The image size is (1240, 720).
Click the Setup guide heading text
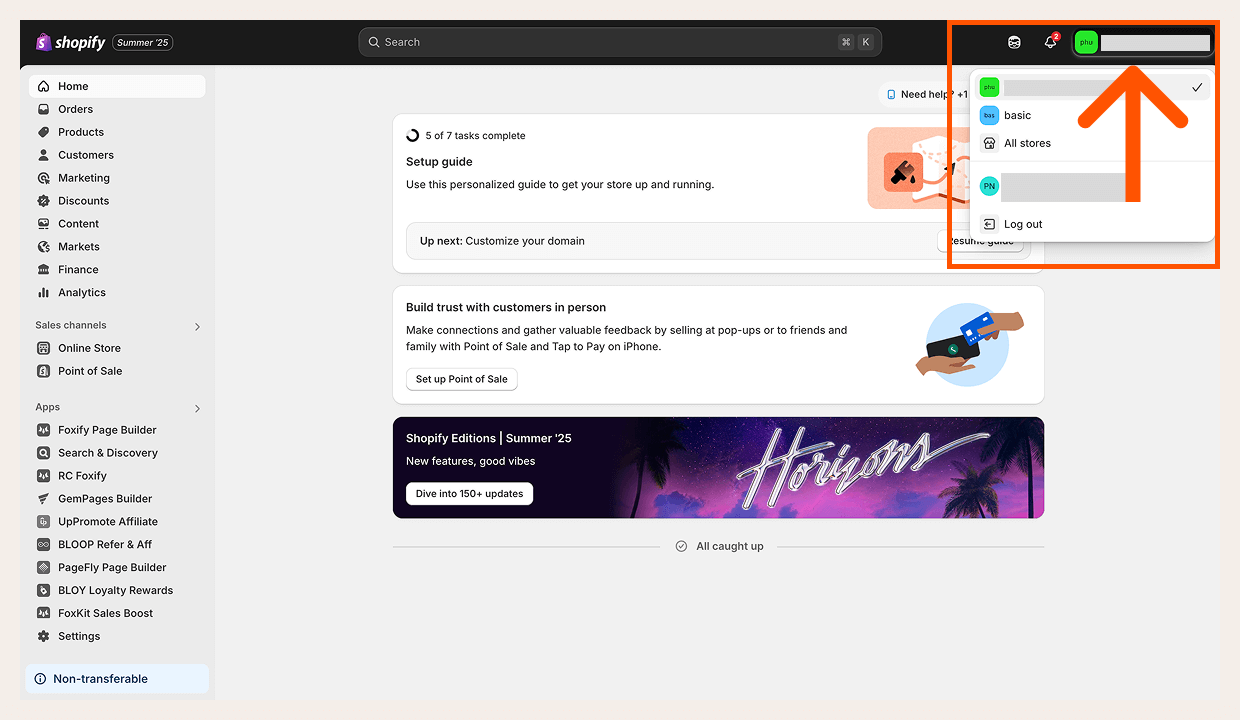point(439,162)
